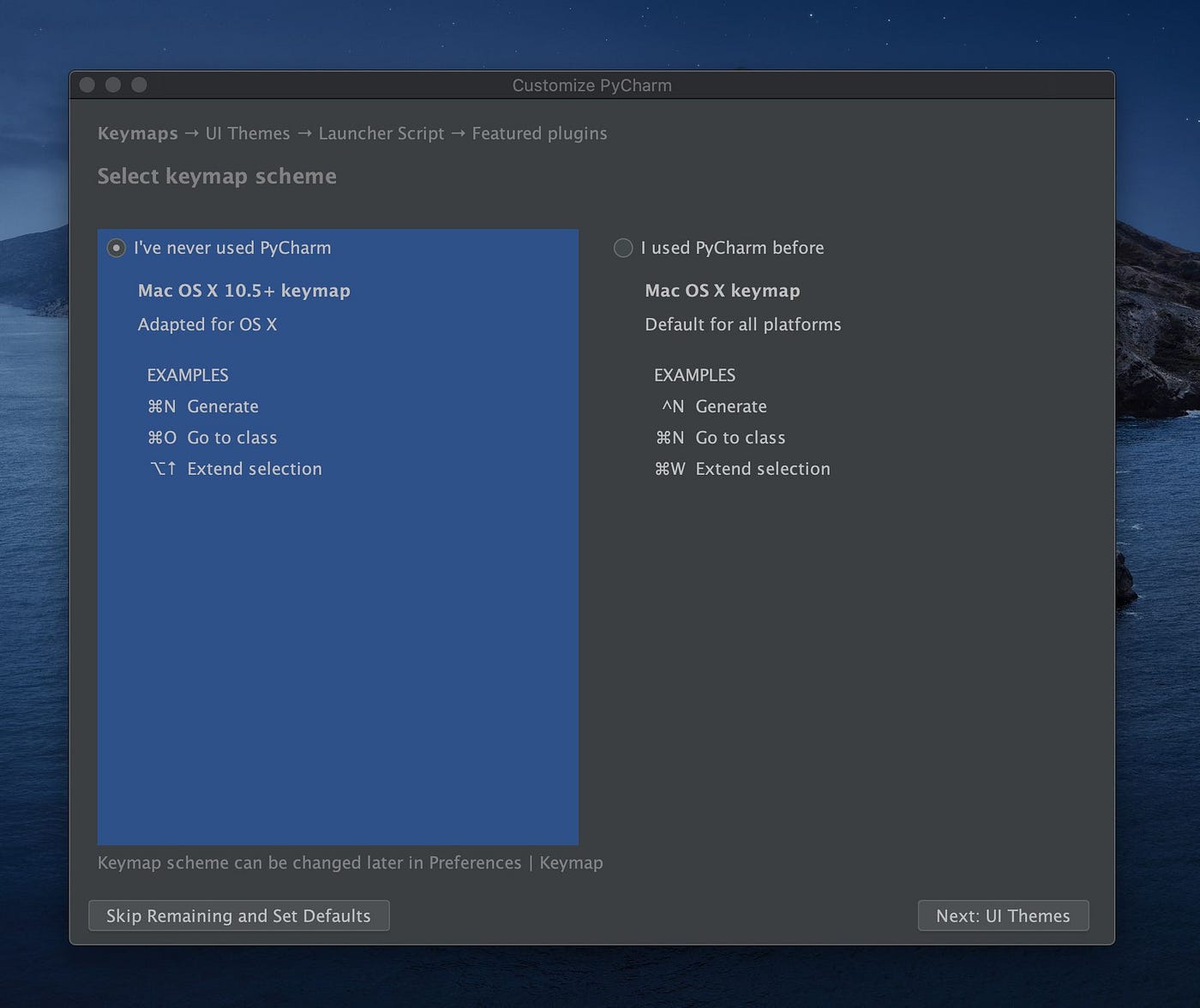Open the Keymaps step in the breadcrumb
Viewport: 1200px width, 1008px height.
click(137, 134)
